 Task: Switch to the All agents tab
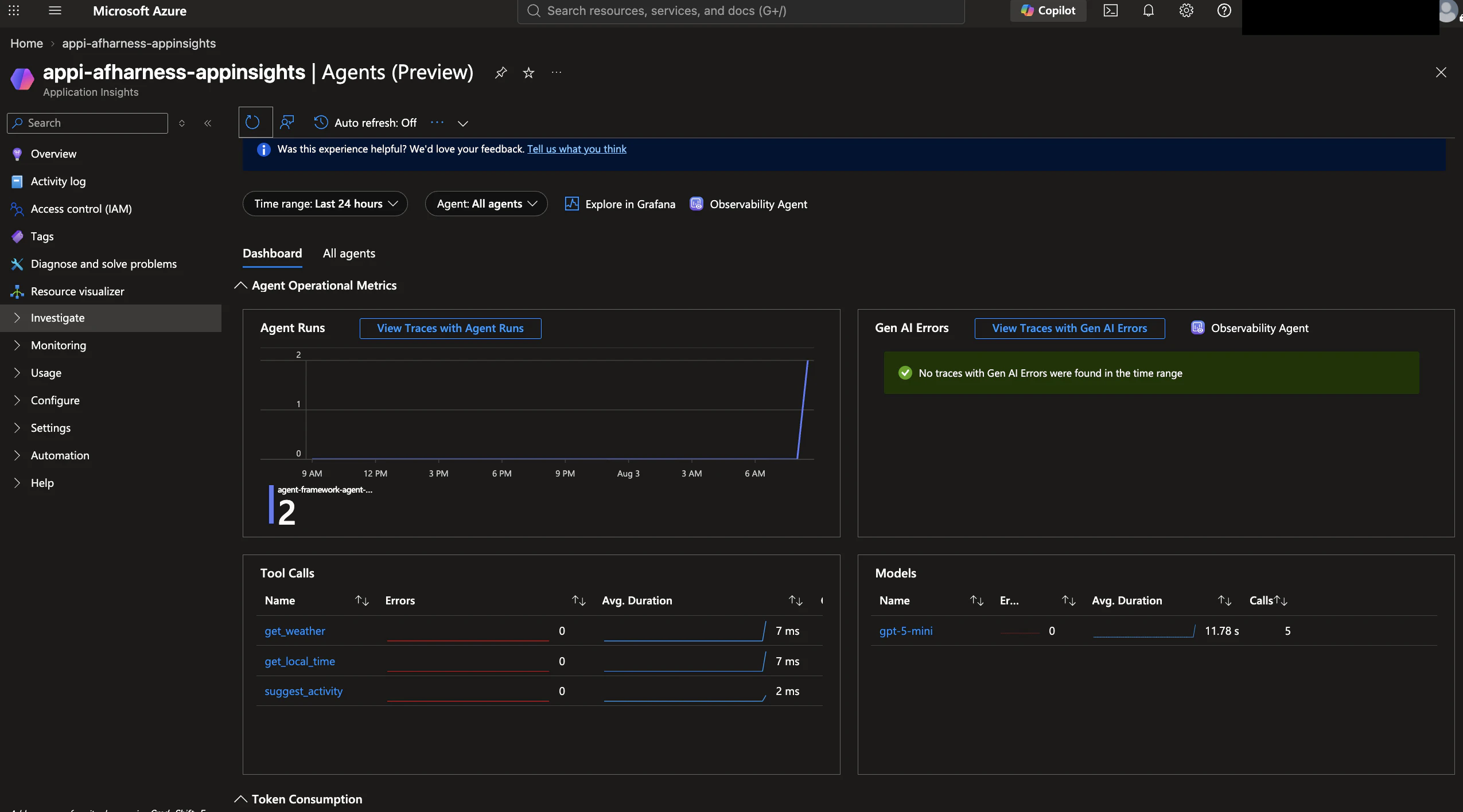coord(349,253)
